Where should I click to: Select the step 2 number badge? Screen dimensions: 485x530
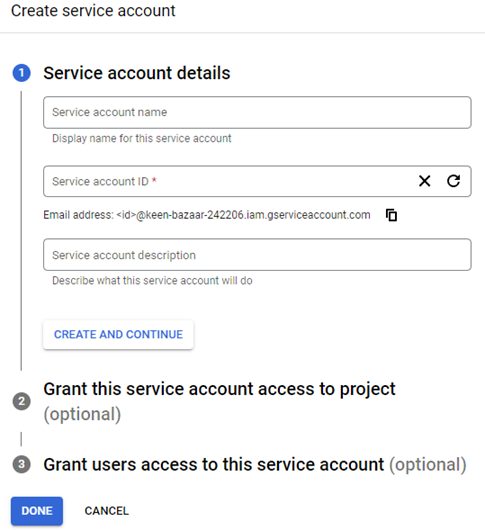[x=22, y=401]
